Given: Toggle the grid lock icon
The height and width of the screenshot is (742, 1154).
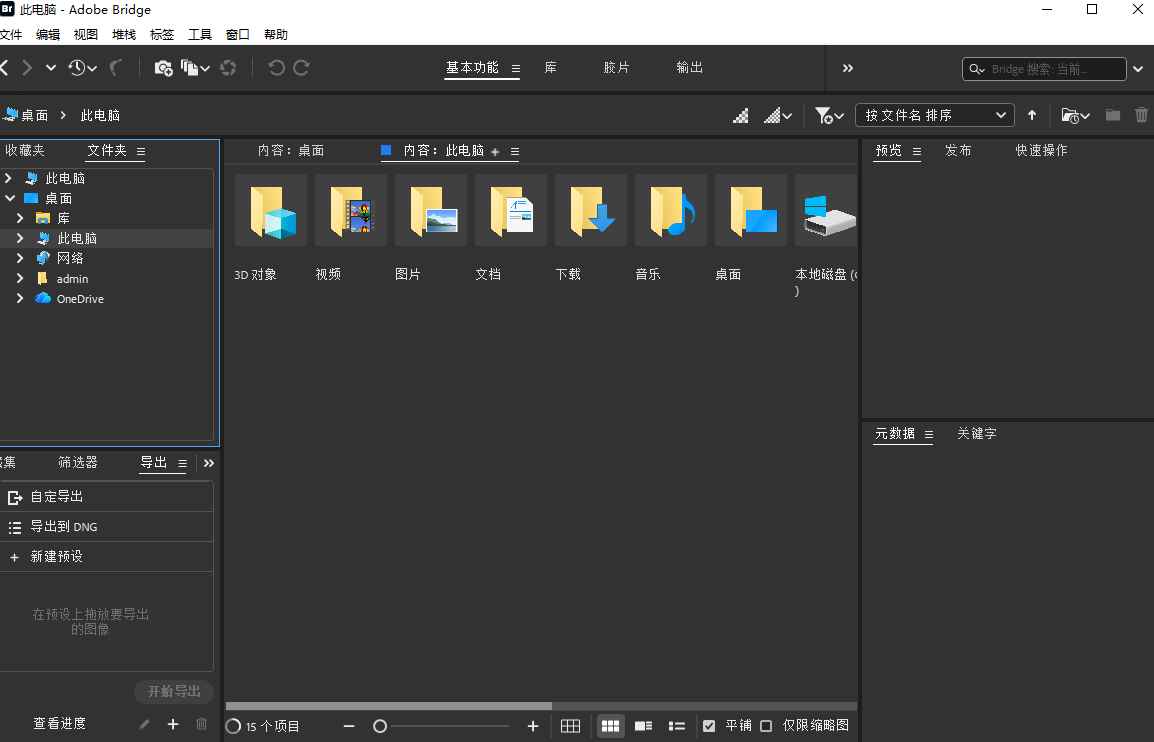Looking at the screenshot, I should 570,727.
